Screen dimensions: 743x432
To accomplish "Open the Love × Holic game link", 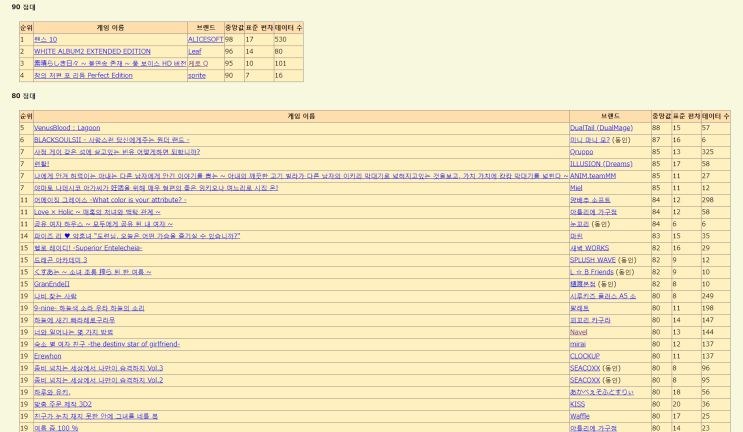I will pyautogui.click(x=97, y=212).
